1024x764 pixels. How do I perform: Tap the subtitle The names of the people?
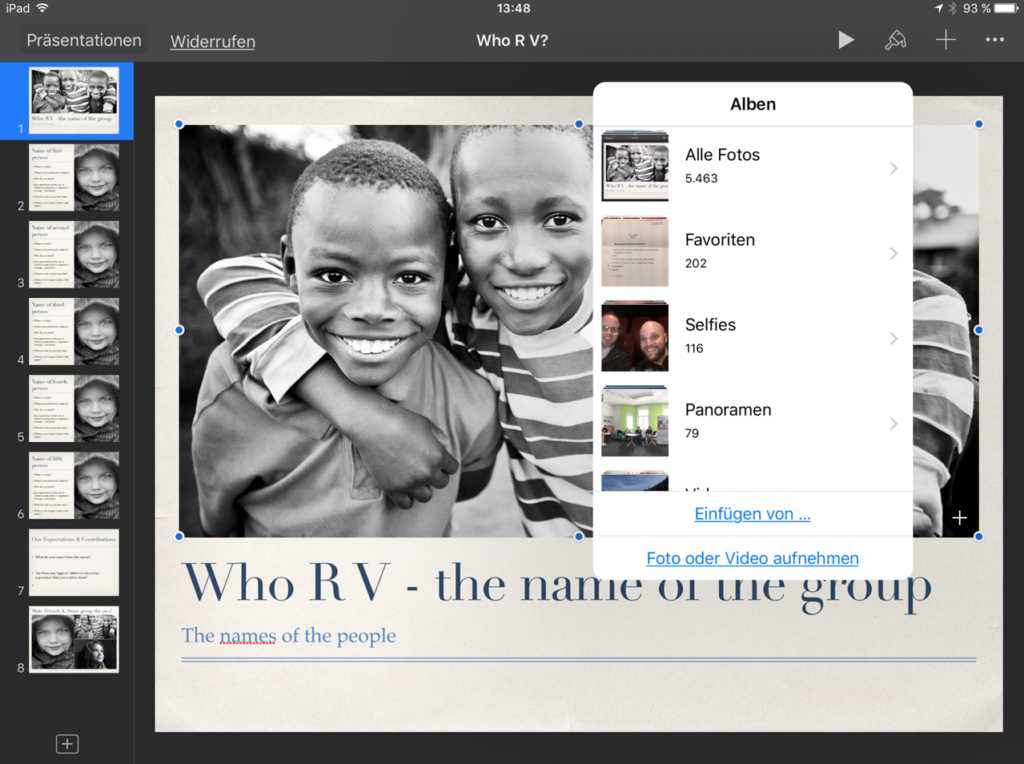289,635
